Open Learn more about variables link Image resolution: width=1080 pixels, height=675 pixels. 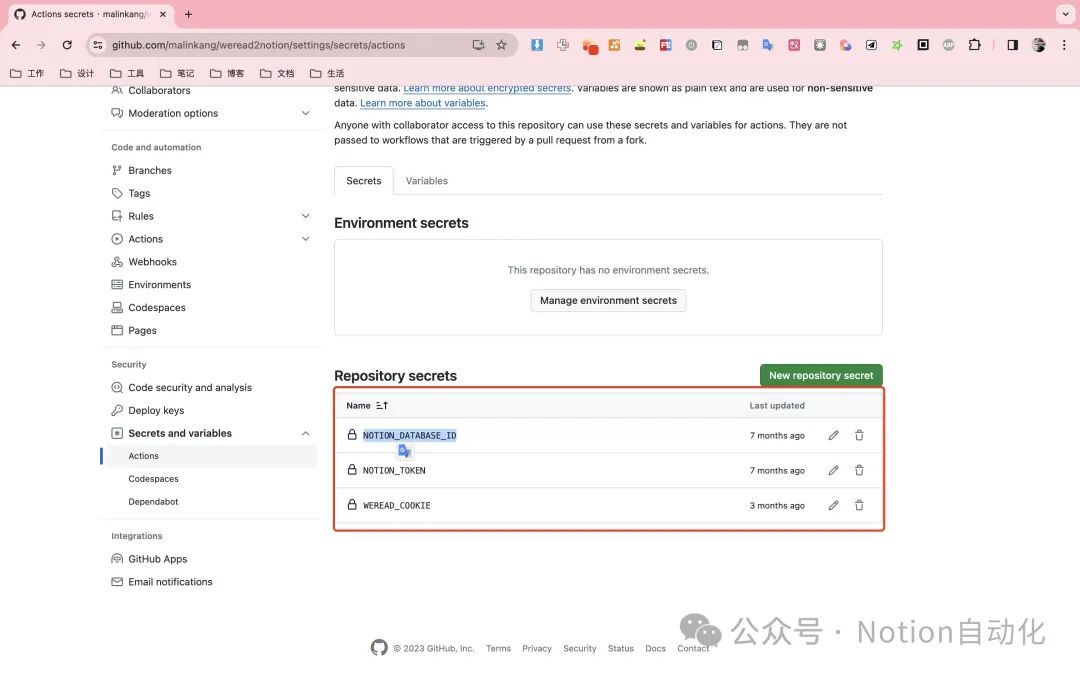[x=423, y=103]
